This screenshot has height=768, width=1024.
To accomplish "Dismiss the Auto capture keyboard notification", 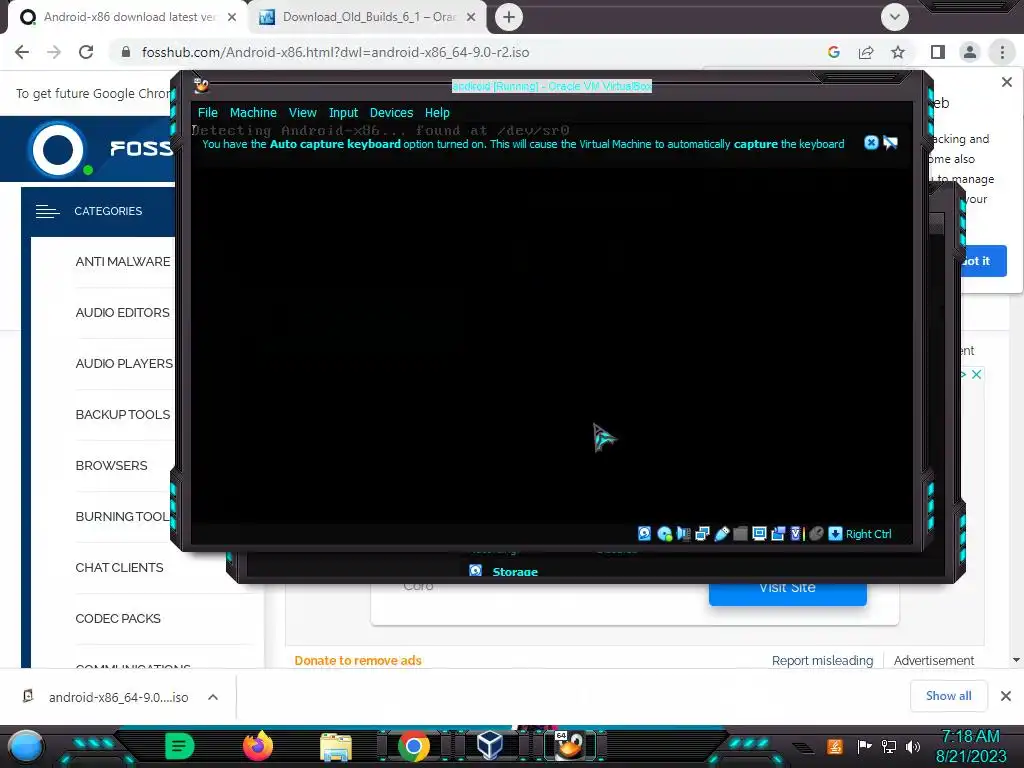I will 871,142.
